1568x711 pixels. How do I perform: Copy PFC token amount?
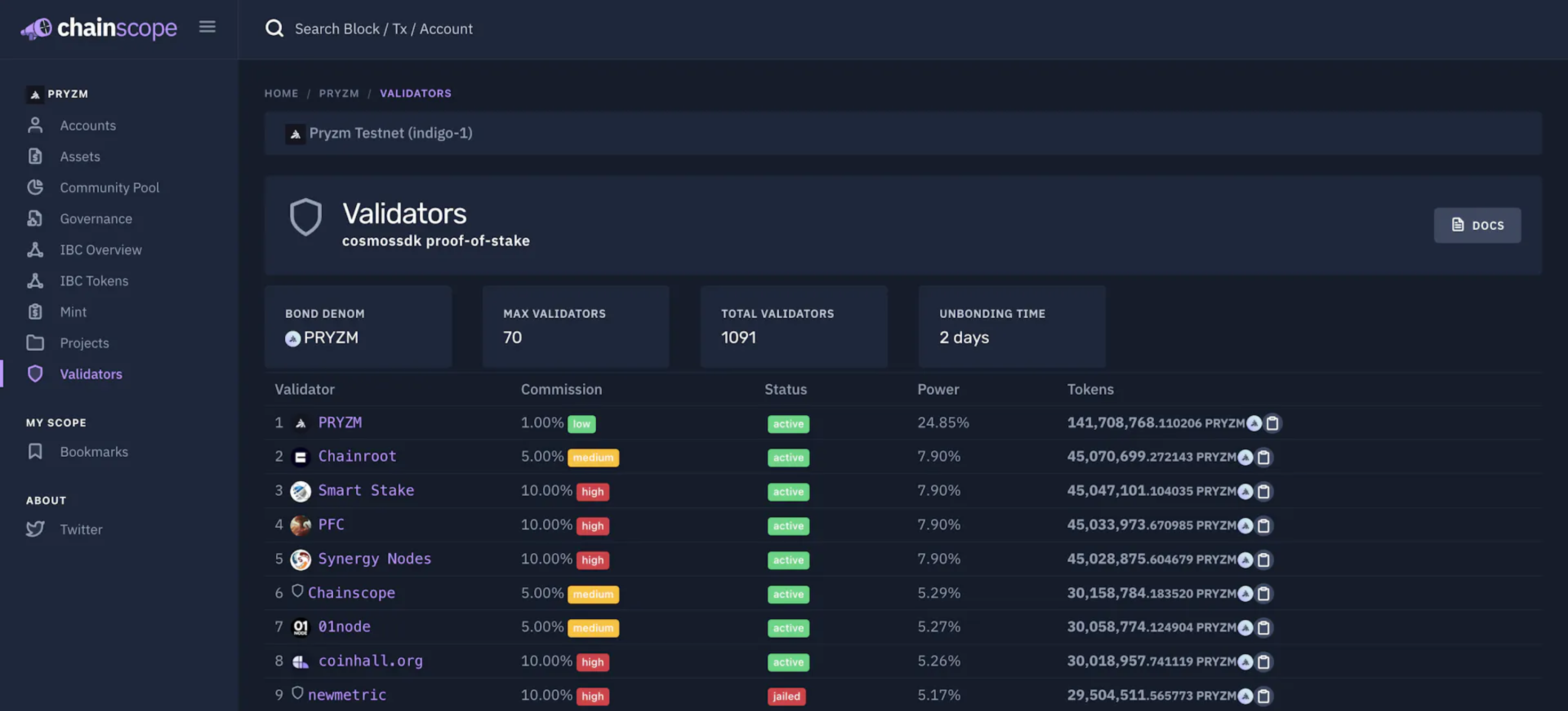click(1263, 525)
